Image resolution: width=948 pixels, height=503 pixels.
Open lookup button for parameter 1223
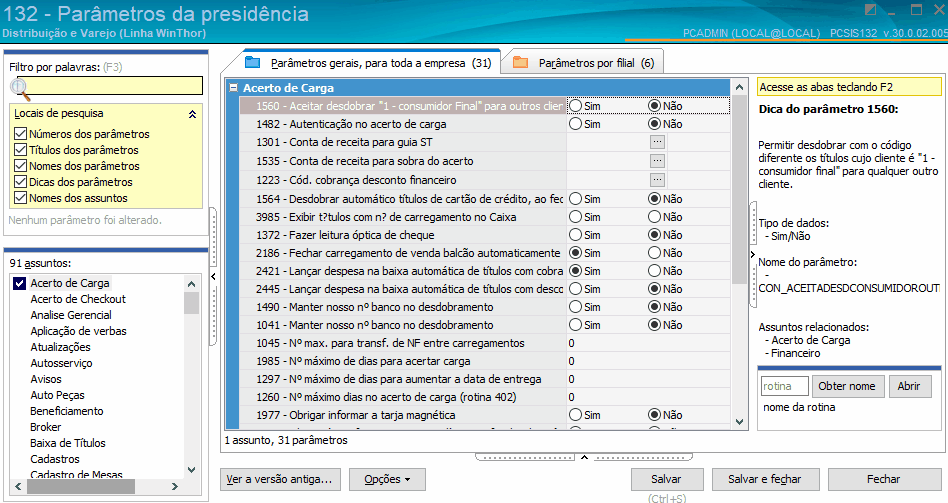pyautogui.click(x=657, y=180)
